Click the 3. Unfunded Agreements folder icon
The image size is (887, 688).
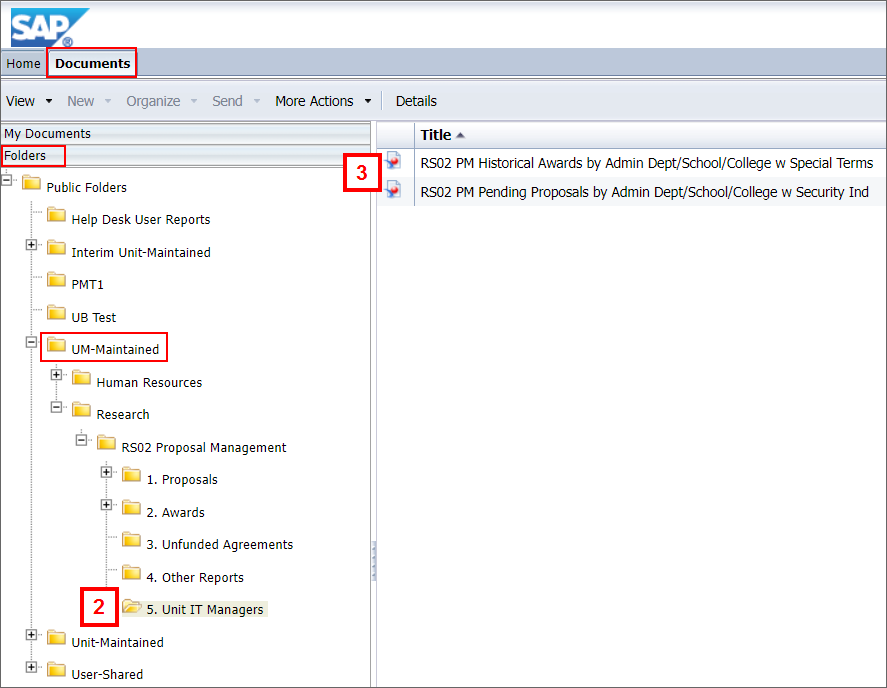point(131,540)
